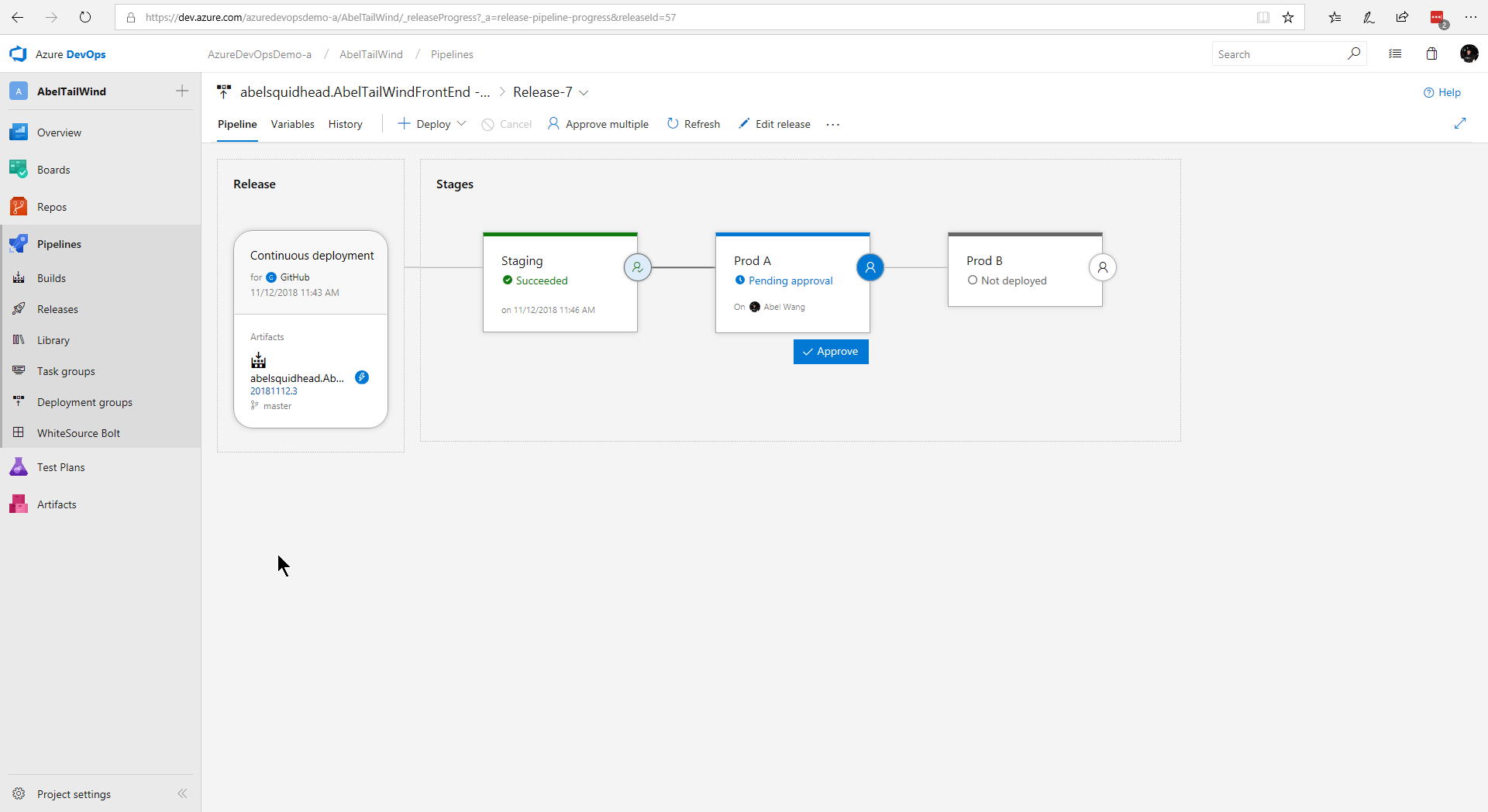Click Refresh in the release toolbar
The image size is (1488, 812).
(694, 124)
